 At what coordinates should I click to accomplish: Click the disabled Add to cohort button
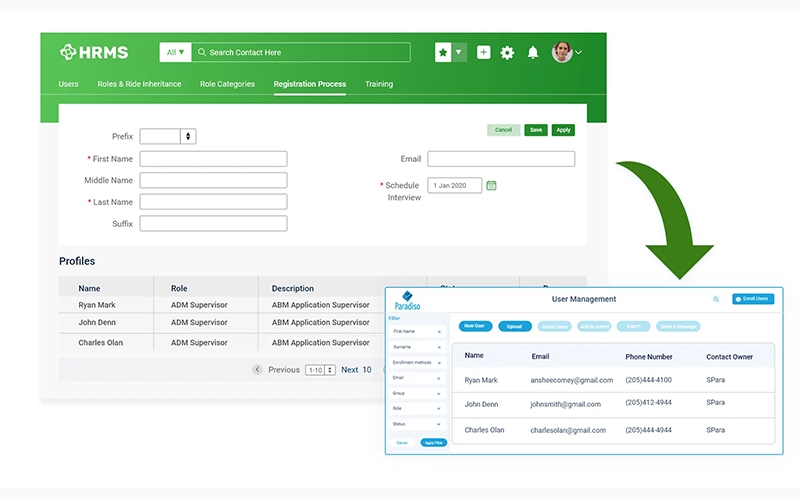pyautogui.click(x=594, y=326)
